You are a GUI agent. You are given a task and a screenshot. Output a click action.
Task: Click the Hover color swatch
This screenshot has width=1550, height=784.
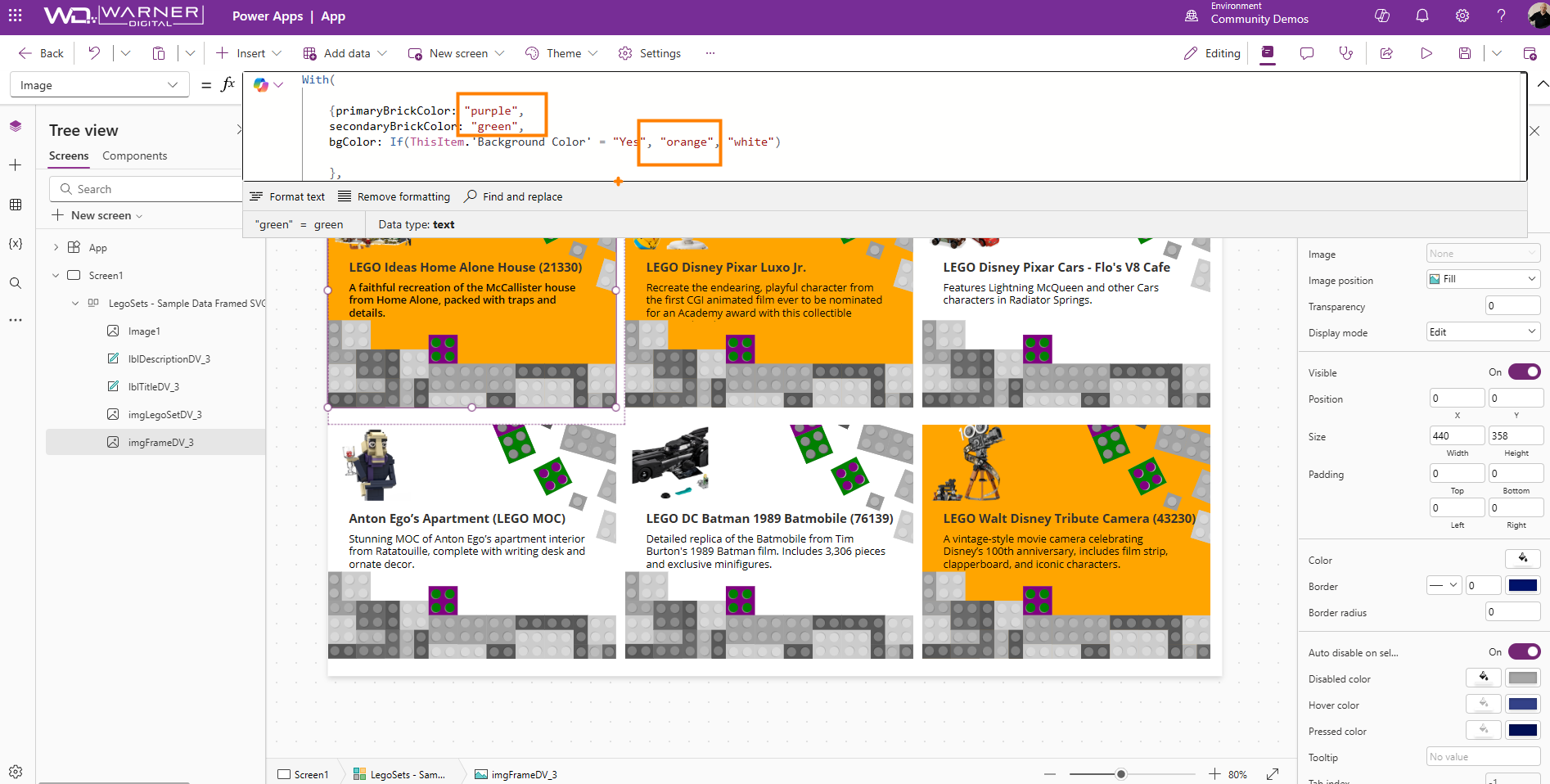1523,704
